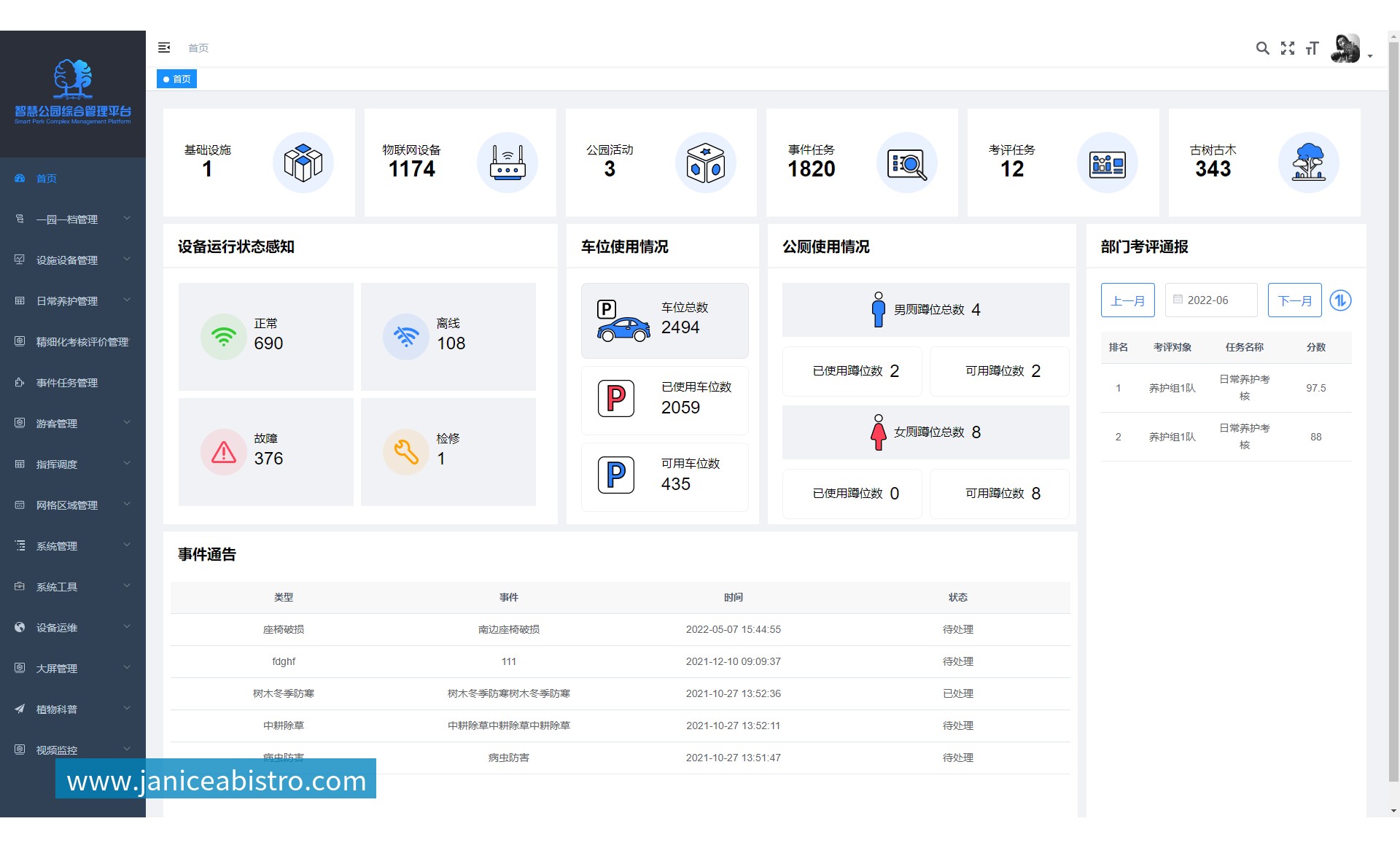Click the orange wrench 检修 icon
The width and height of the screenshot is (1400, 848).
(406, 452)
